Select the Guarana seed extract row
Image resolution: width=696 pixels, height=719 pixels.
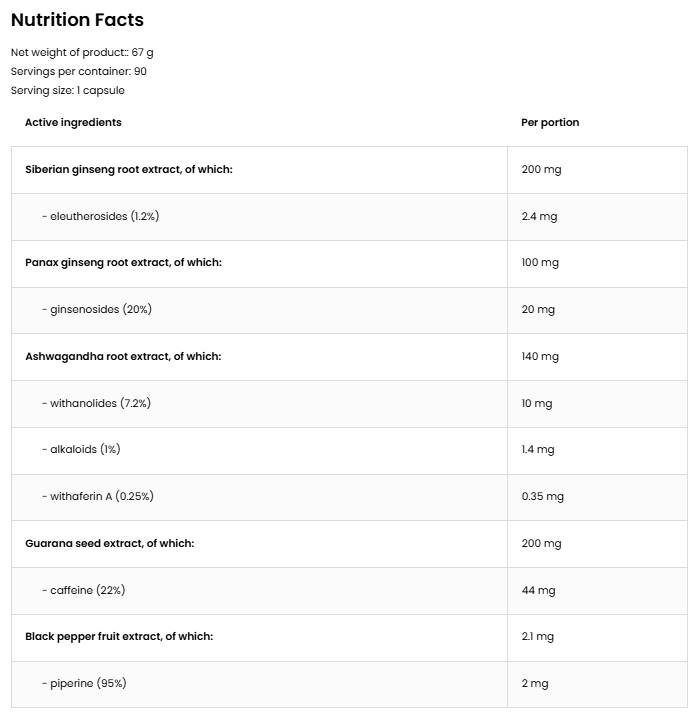tap(109, 543)
